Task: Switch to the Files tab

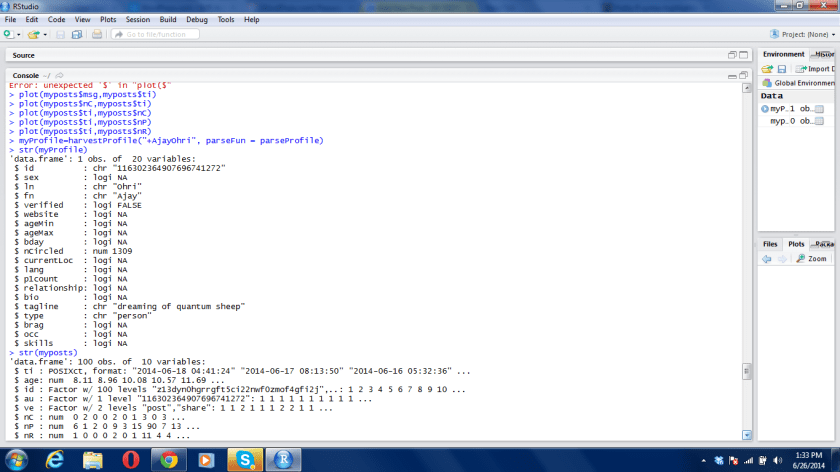Action: (x=770, y=244)
